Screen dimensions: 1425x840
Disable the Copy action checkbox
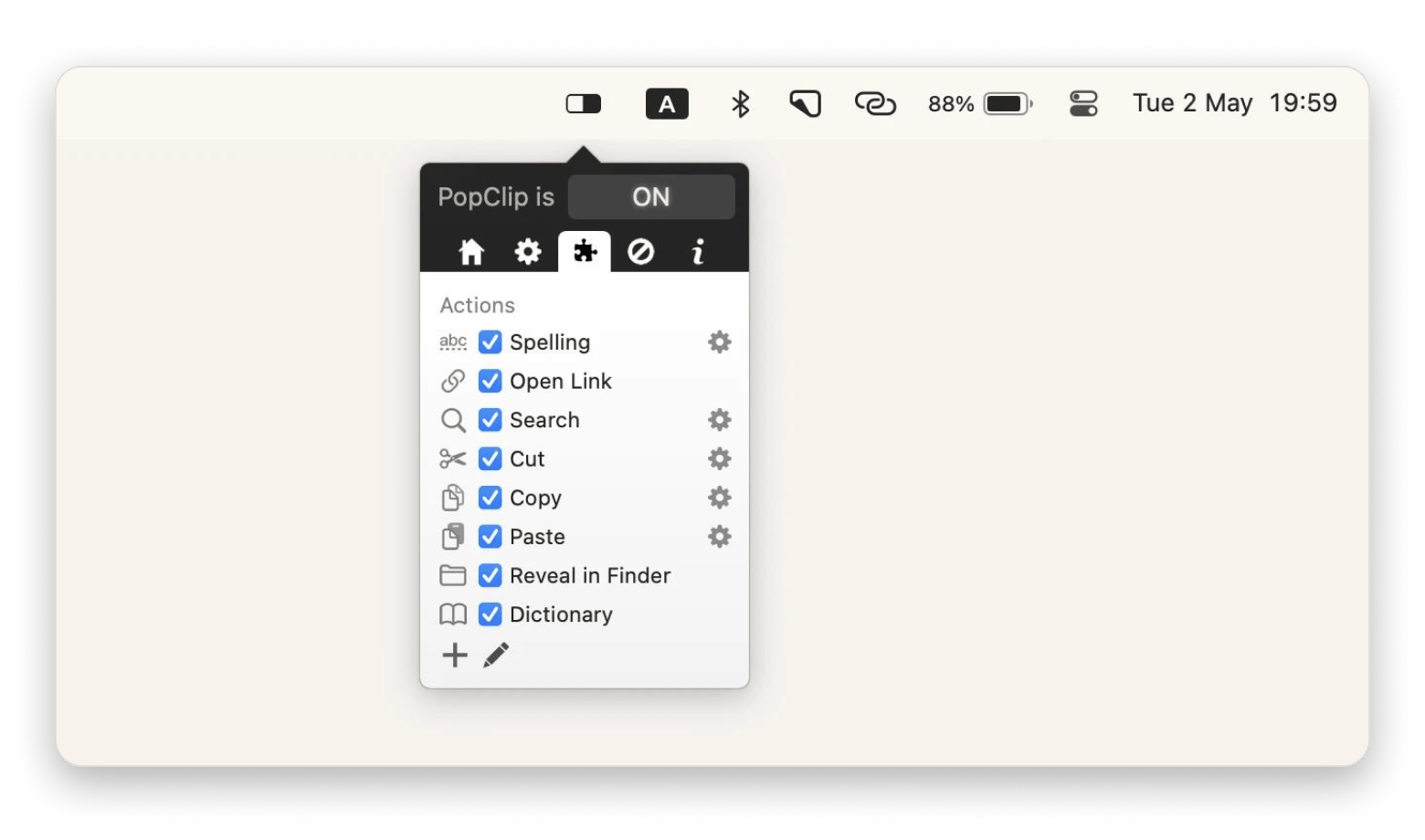[491, 498]
